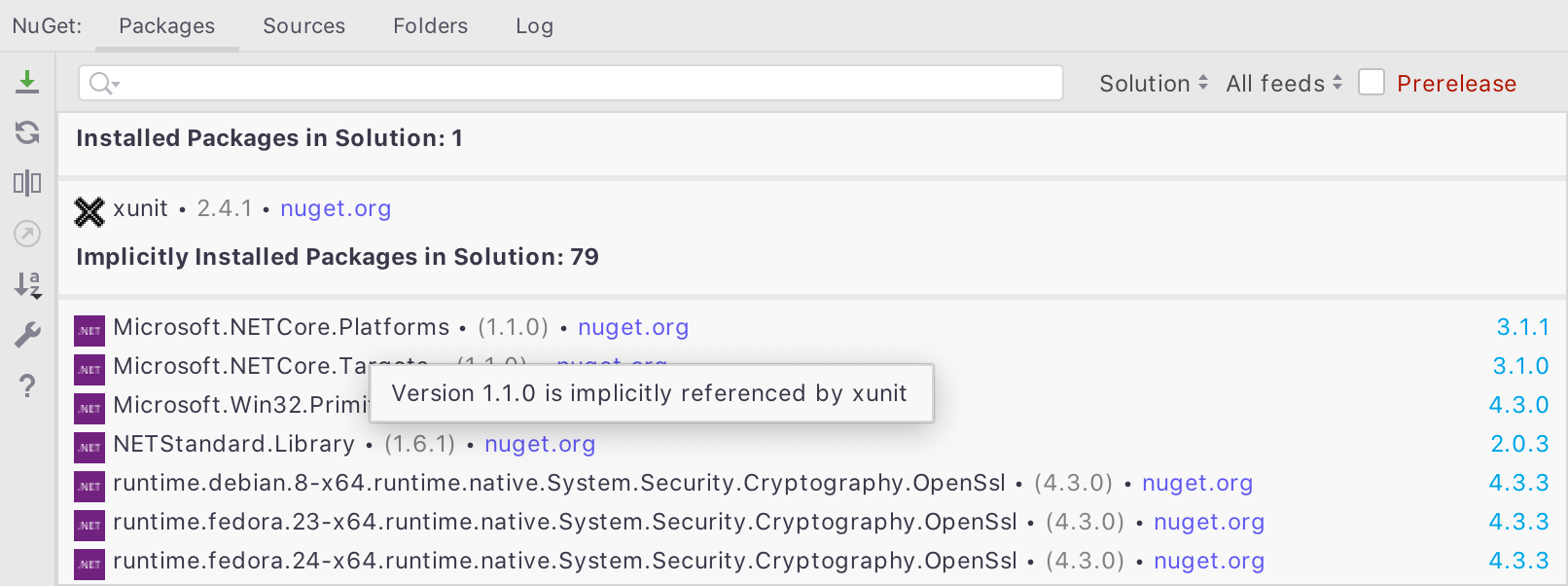Image resolution: width=1568 pixels, height=586 pixels.
Task: Click the Microsoft.Win32 package .NET icon
Action: pos(89,409)
